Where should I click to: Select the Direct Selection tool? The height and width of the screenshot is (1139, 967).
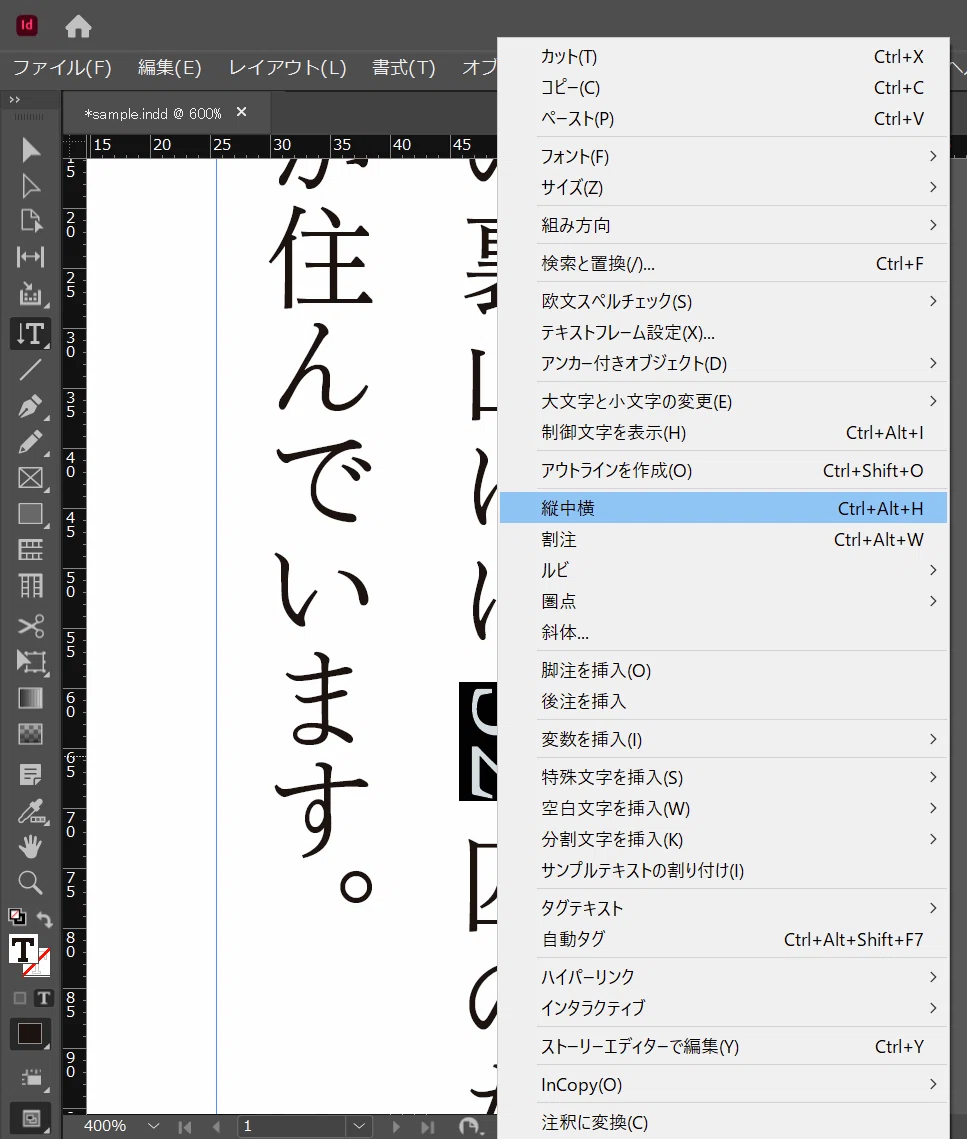tap(30, 186)
